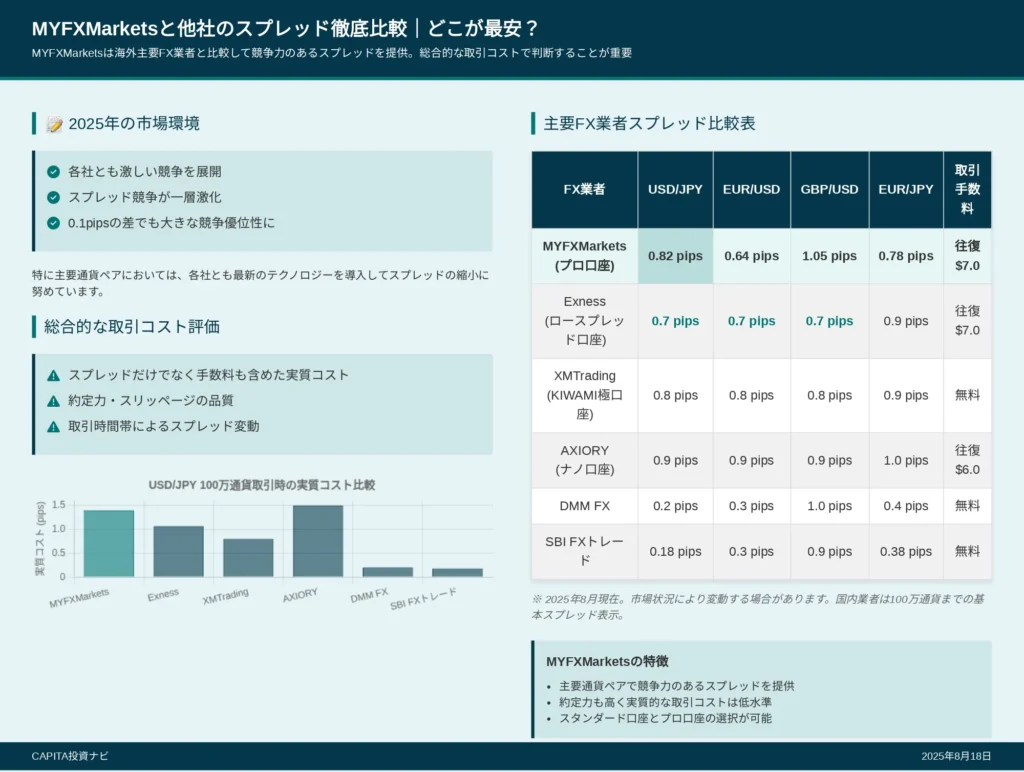The image size is (1024, 772).
Task: Click the y-axis label 実質コスト (pips)
Action: click(x=40, y=539)
